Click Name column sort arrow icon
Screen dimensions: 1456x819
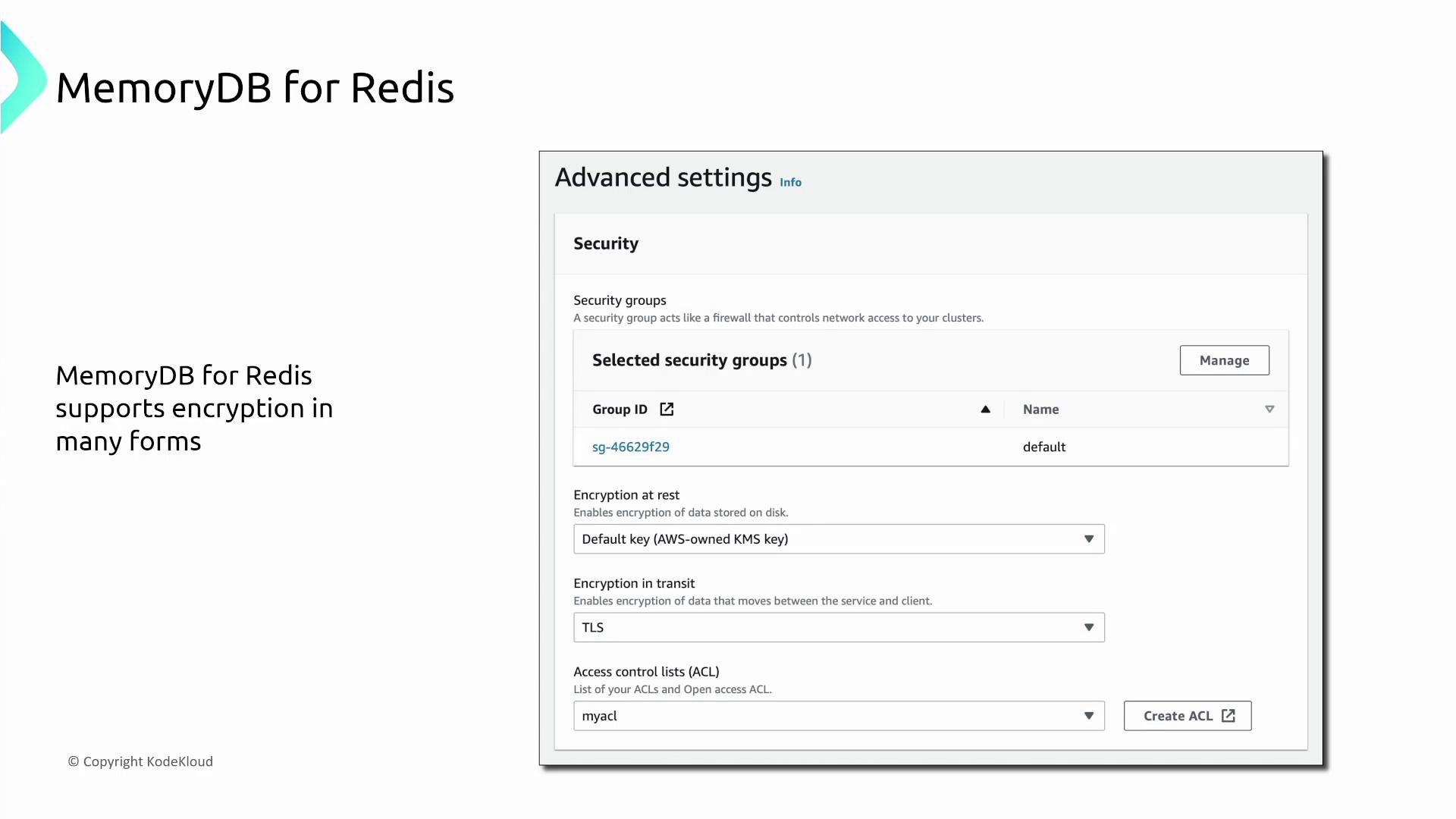(x=1269, y=409)
